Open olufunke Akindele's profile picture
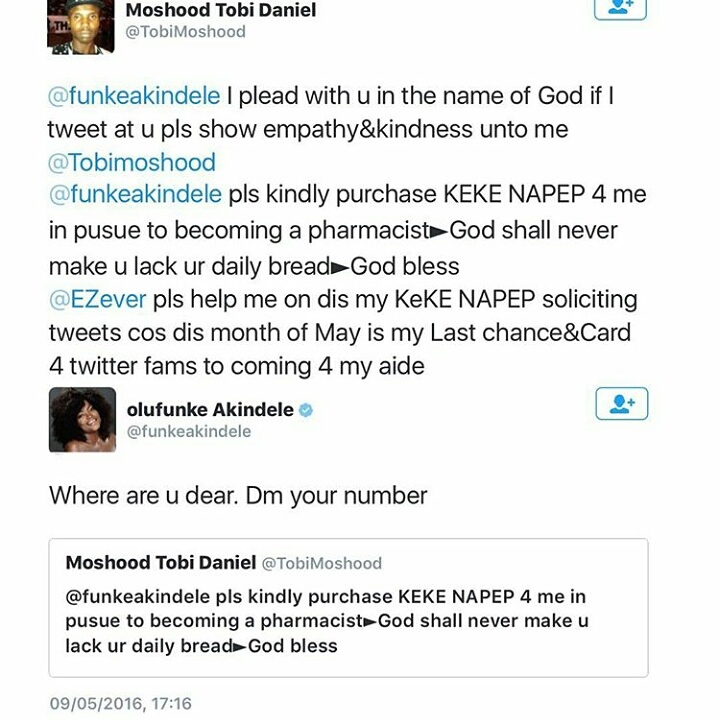720x720 pixels. pos(81,420)
